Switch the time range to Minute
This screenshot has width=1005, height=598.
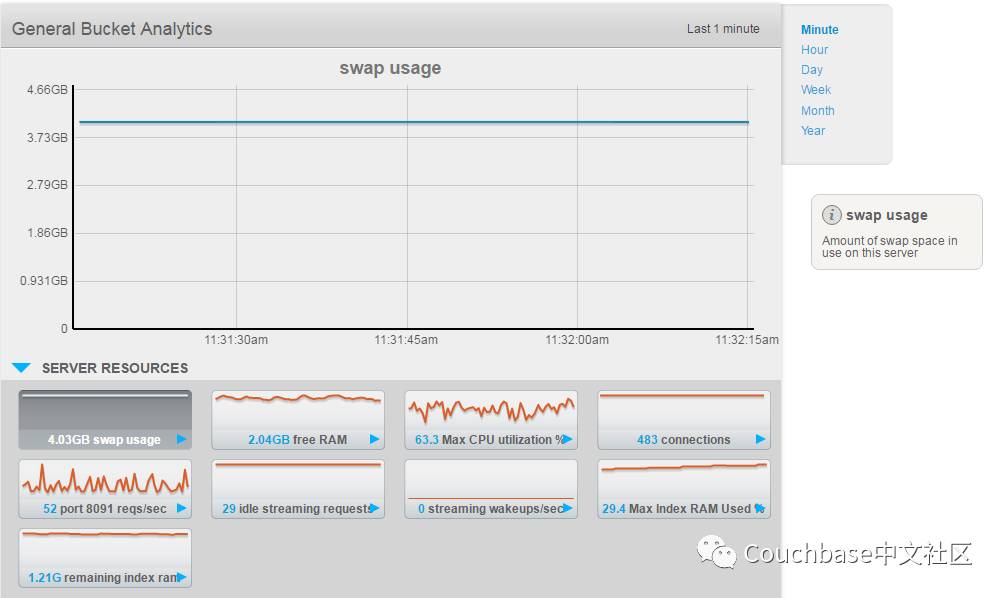pos(819,29)
